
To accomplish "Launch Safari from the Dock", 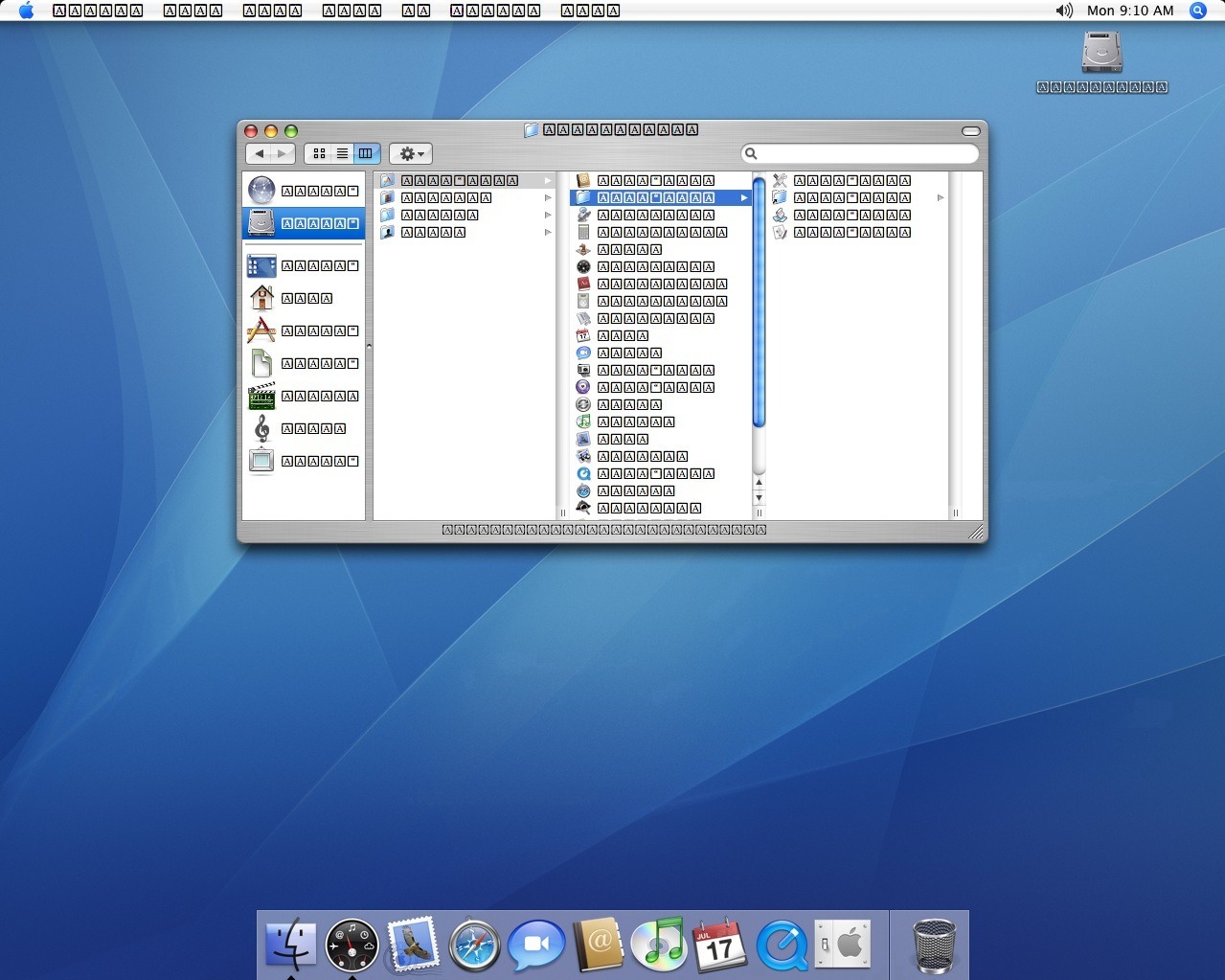I will 474,945.
